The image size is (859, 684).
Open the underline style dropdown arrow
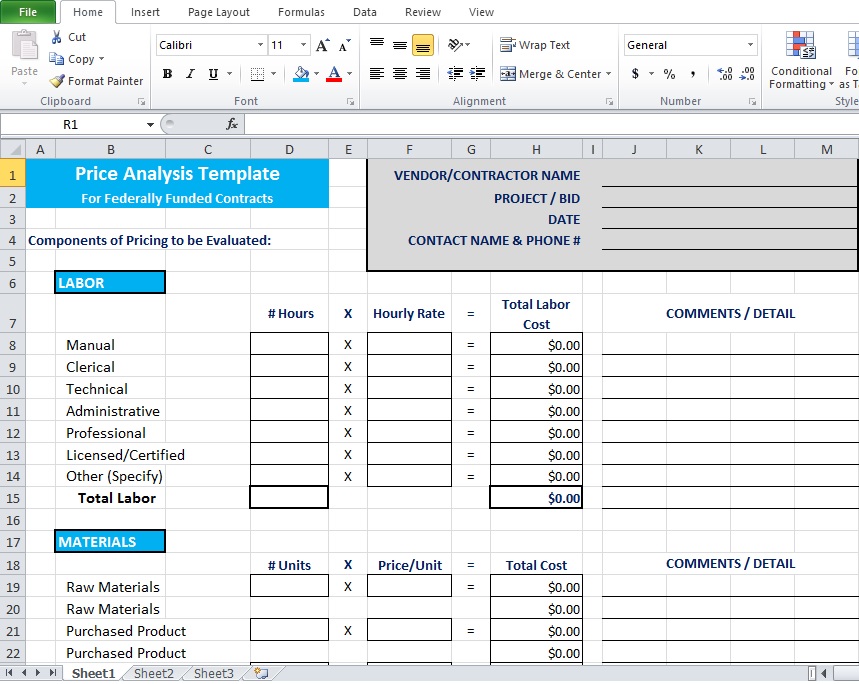[230, 73]
